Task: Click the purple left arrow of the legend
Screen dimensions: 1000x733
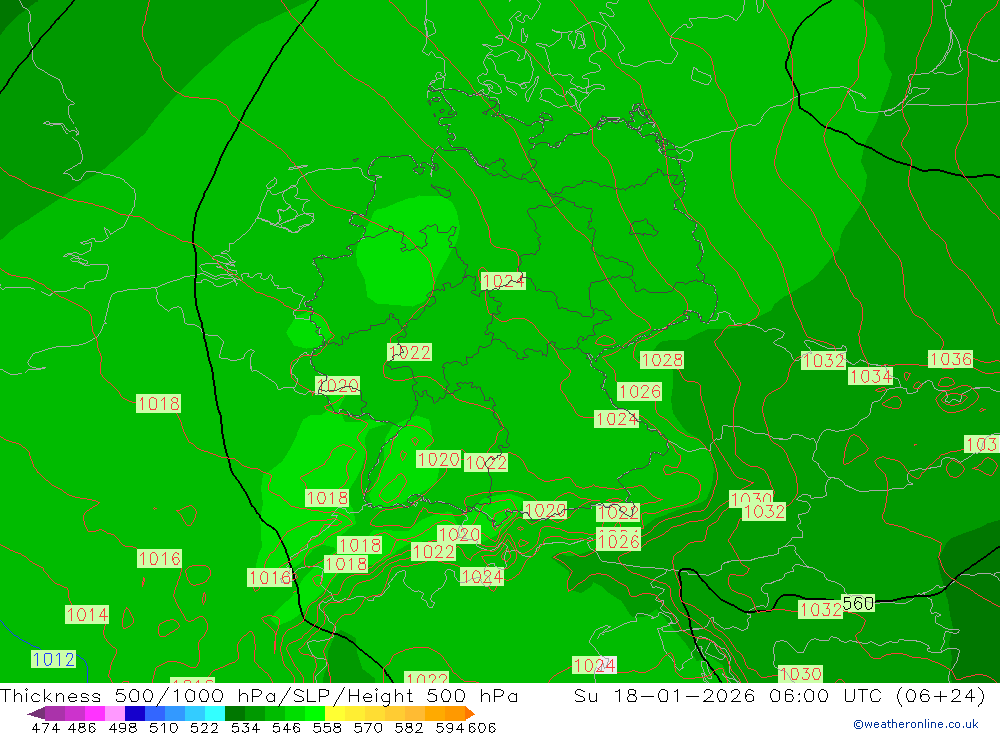Action: (x=36, y=713)
